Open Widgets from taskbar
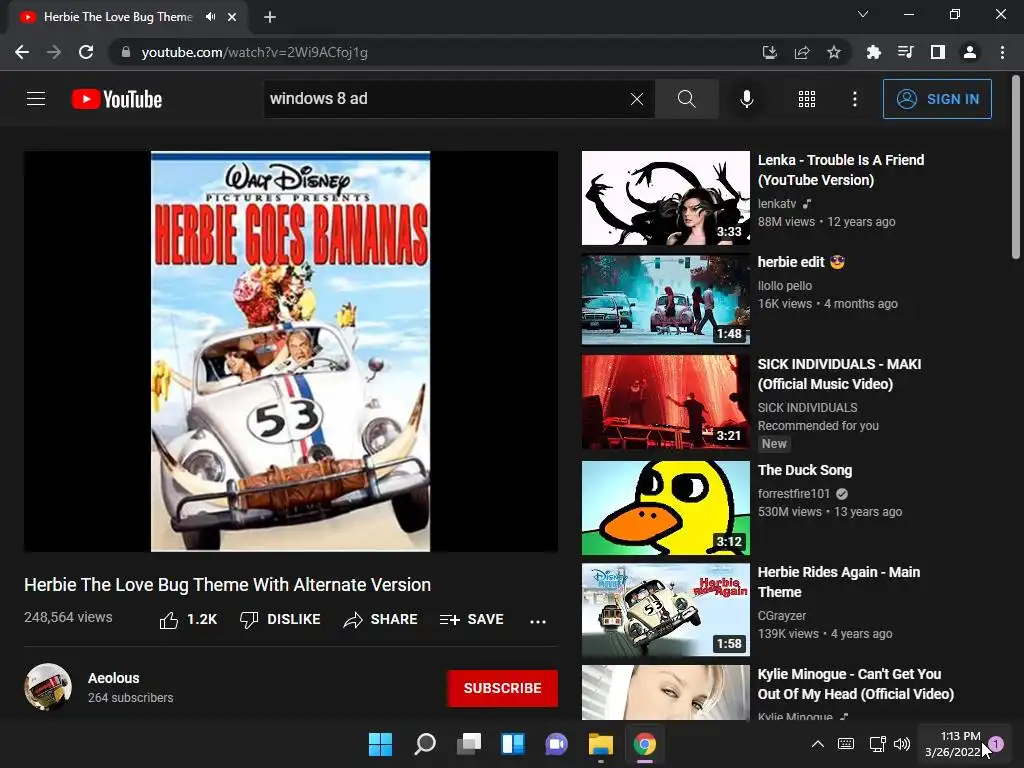Image resolution: width=1024 pixels, height=768 pixels. (513, 744)
